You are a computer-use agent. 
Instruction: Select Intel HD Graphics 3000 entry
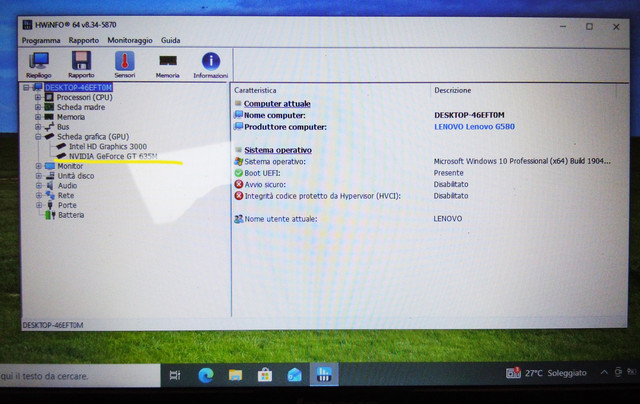click(108, 147)
